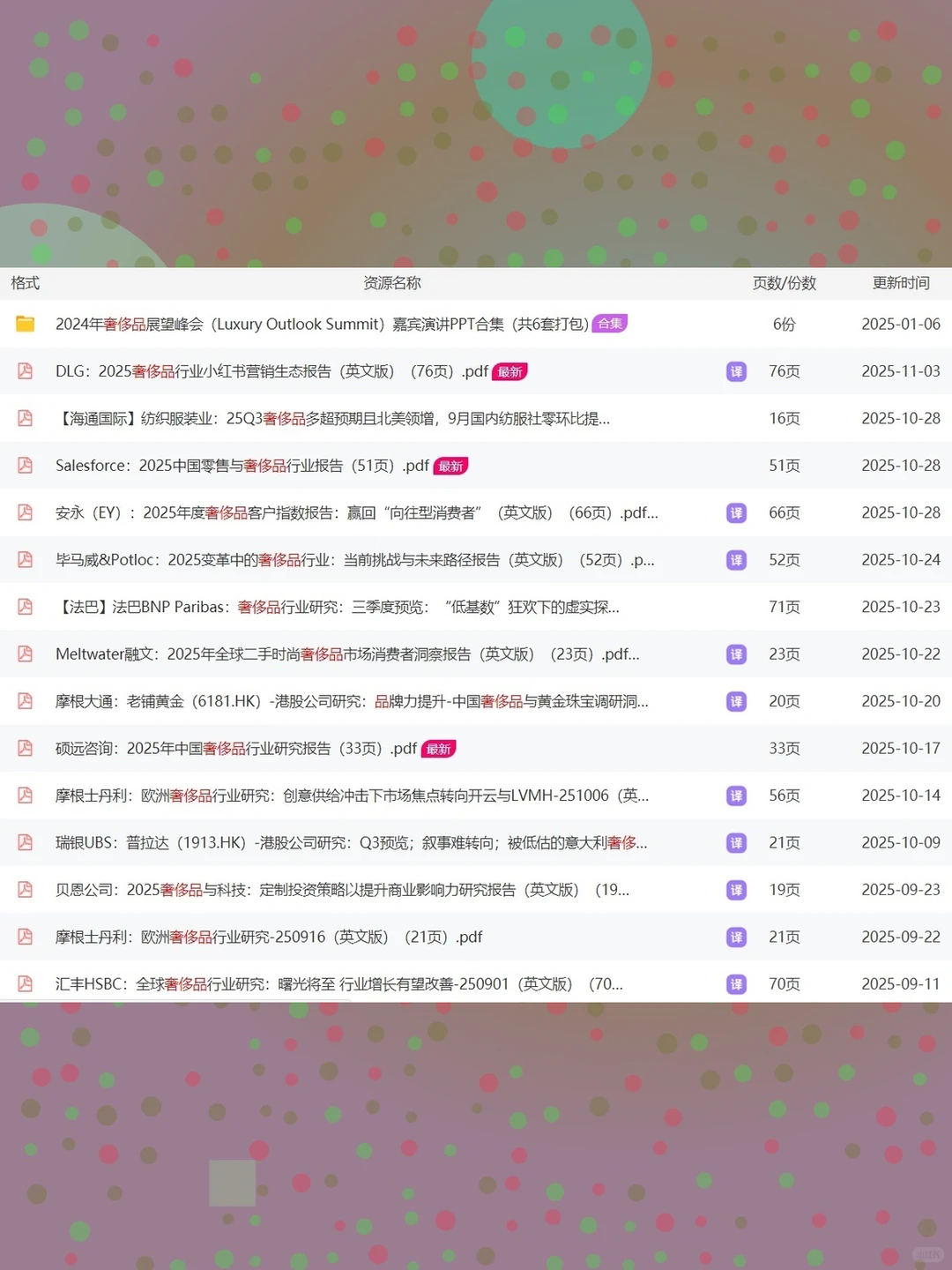Open 法巴BNP Paribas 奢侈品行业研究 report
This screenshot has height=1270, width=952.
pyautogui.click(x=338, y=607)
